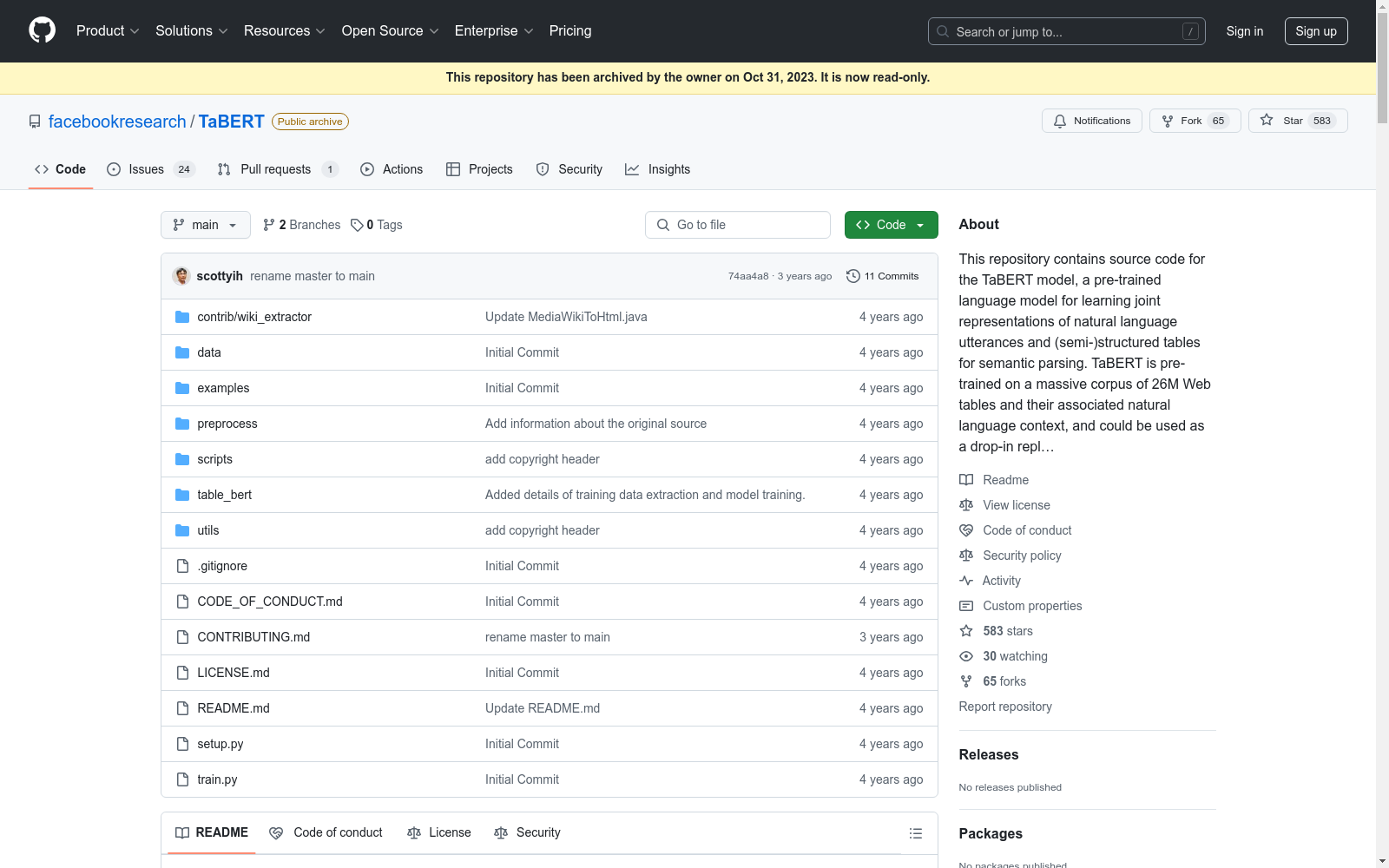Click the LICENSE.md file icon
Viewport: 1389px width, 868px height.
point(182,673)
